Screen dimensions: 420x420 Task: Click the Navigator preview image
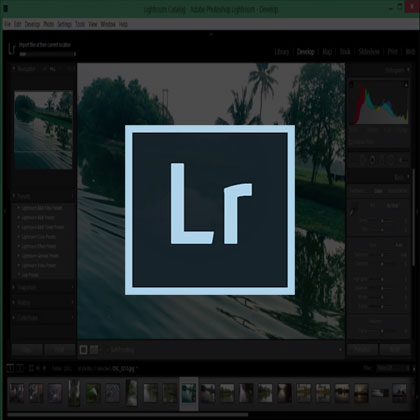coord(43,129)
